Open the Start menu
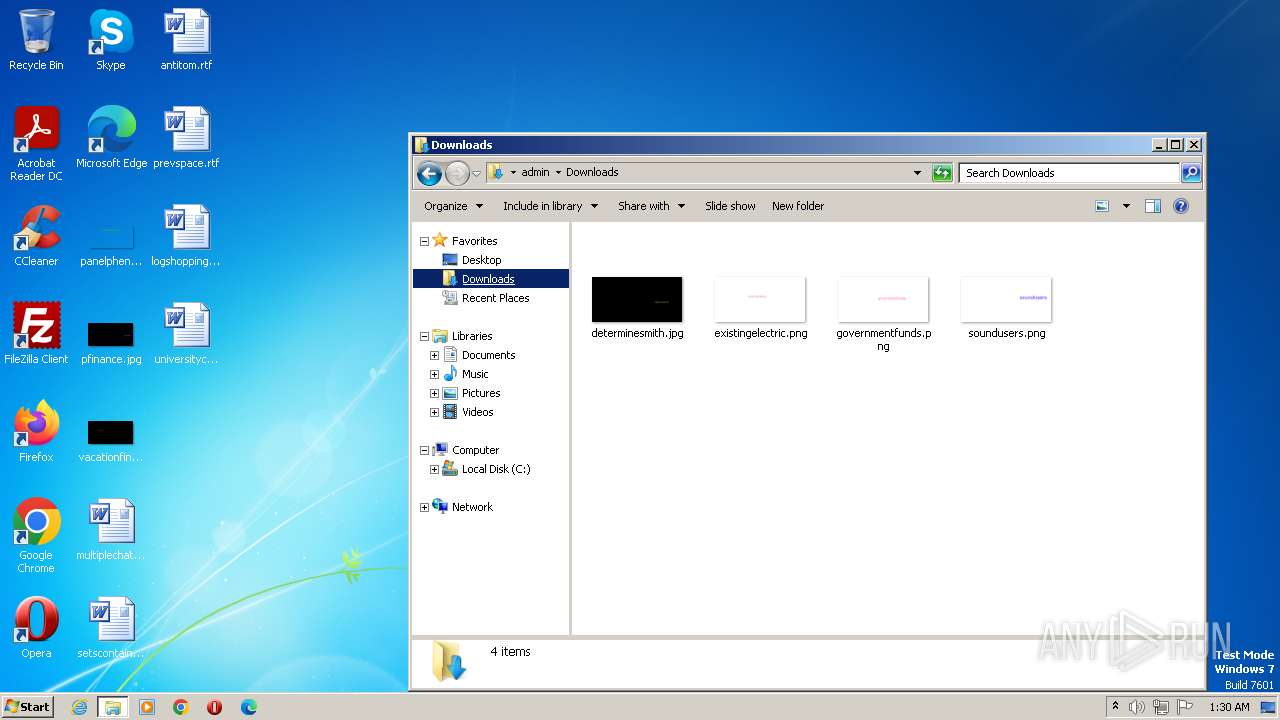The width and height of the screenshot is (1280, 720). tap(27, 707)
